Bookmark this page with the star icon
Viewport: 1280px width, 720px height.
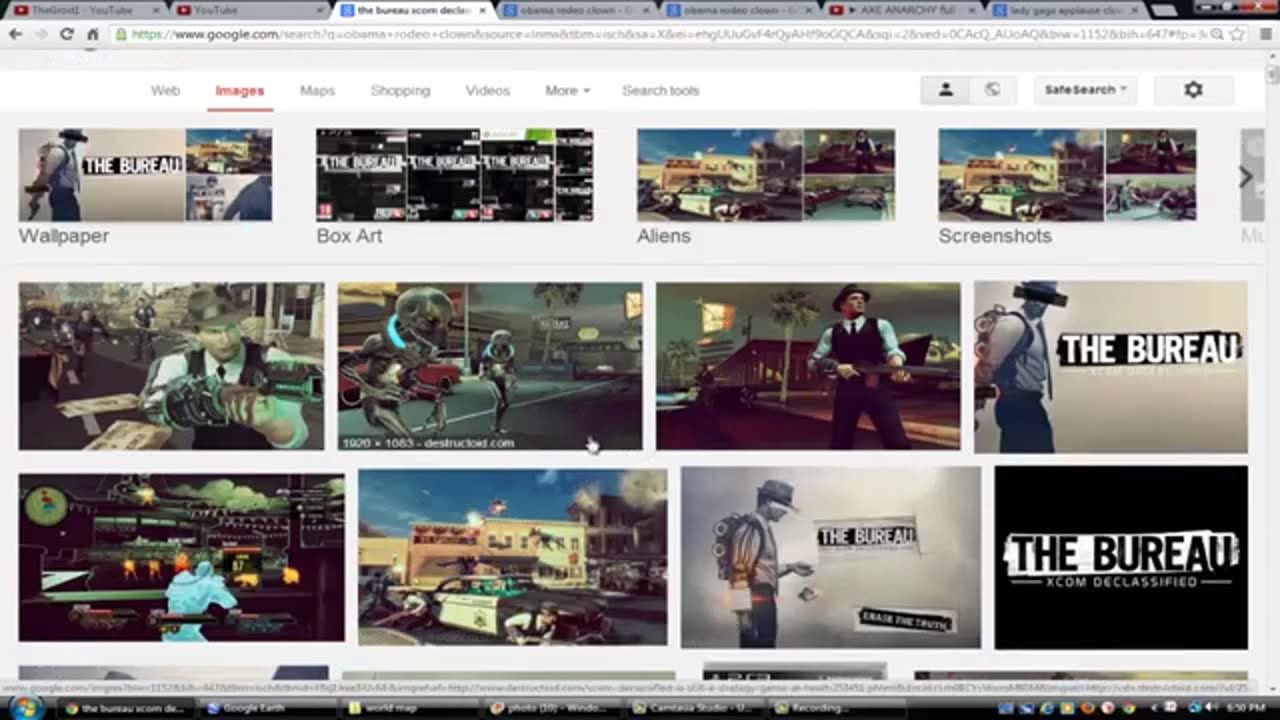click(x=1237, y=34)
